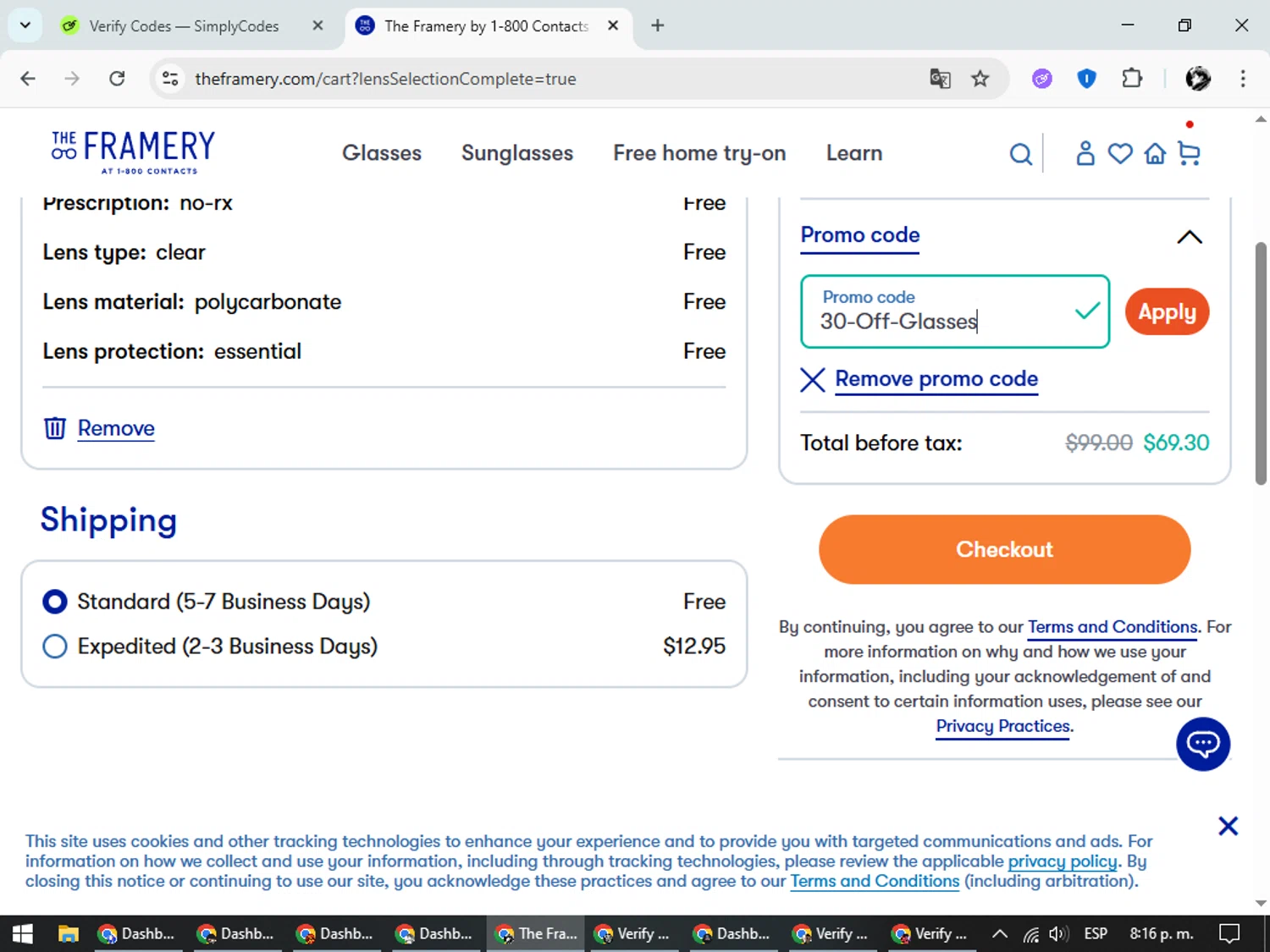Image resolution: width=1270 pixels, height=952 pixels.
Task: Open The Framery logo home link
Action: [x=133, y=152]
